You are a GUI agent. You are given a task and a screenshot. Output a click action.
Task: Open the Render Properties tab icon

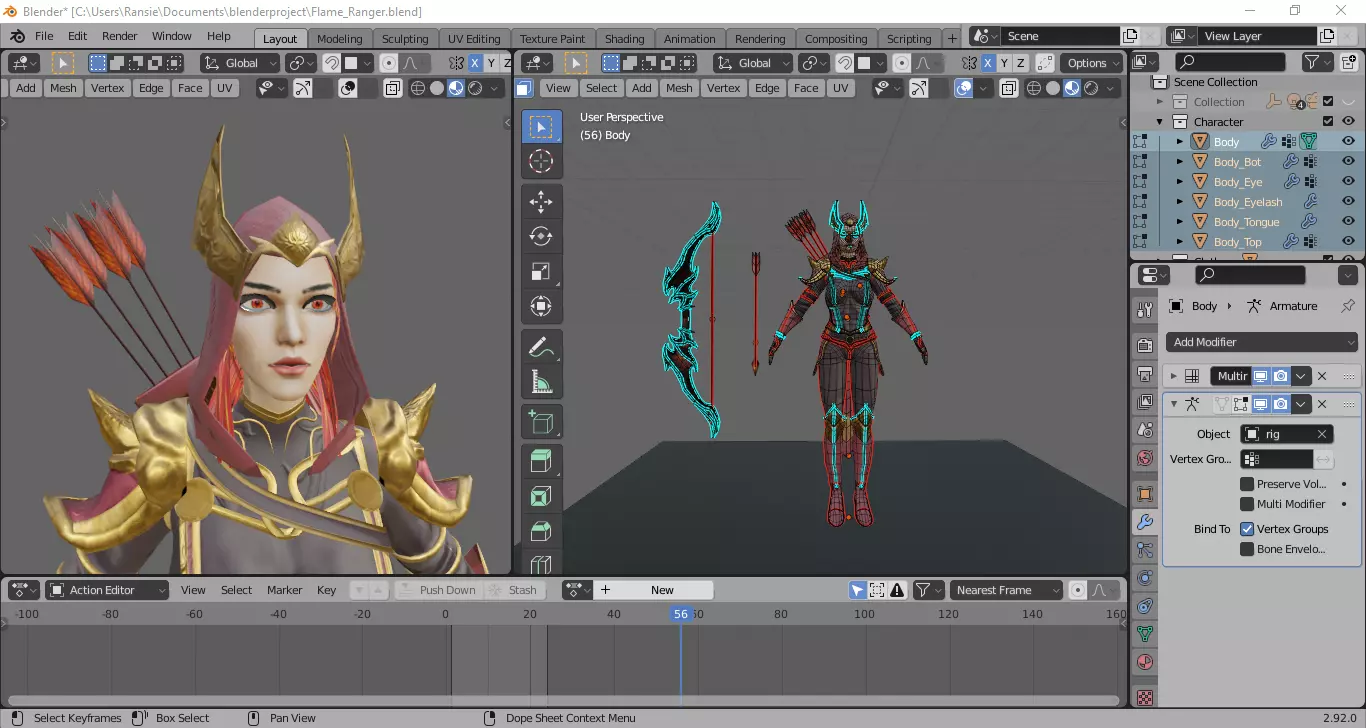click(x=1145, y=346)
